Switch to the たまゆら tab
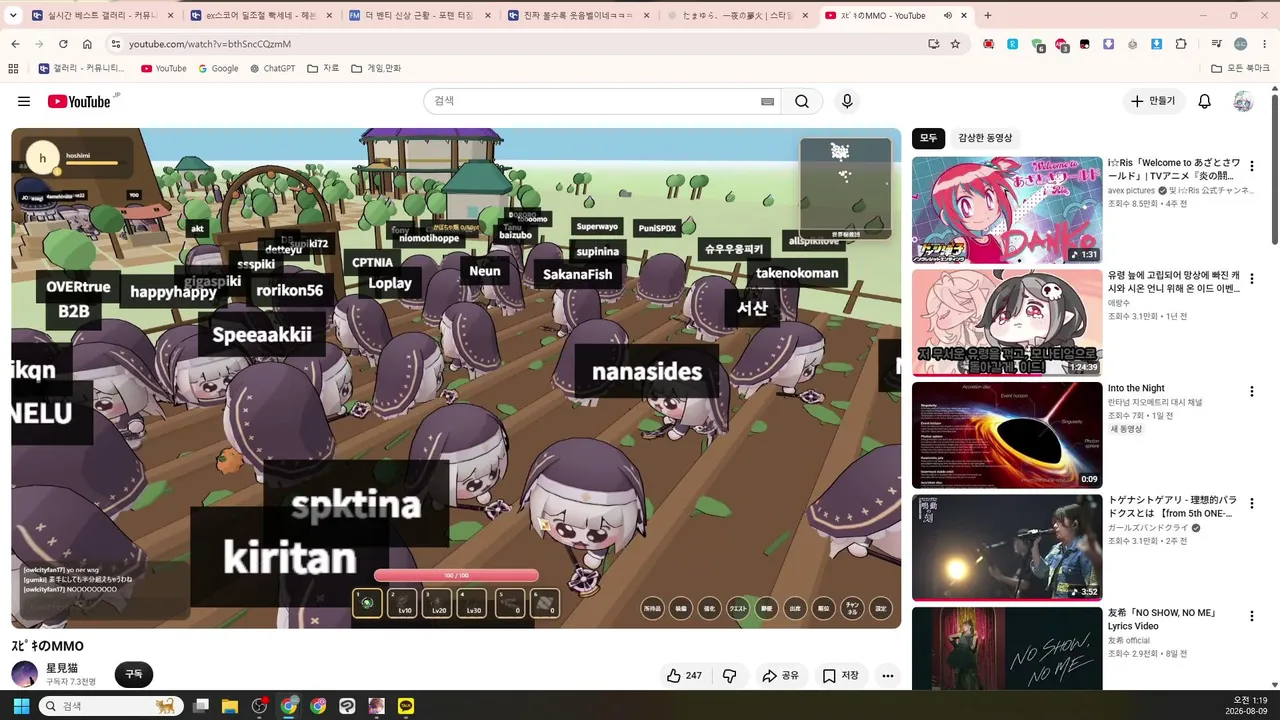This screenshot has height=720, width=1280. tap(737, 16)
